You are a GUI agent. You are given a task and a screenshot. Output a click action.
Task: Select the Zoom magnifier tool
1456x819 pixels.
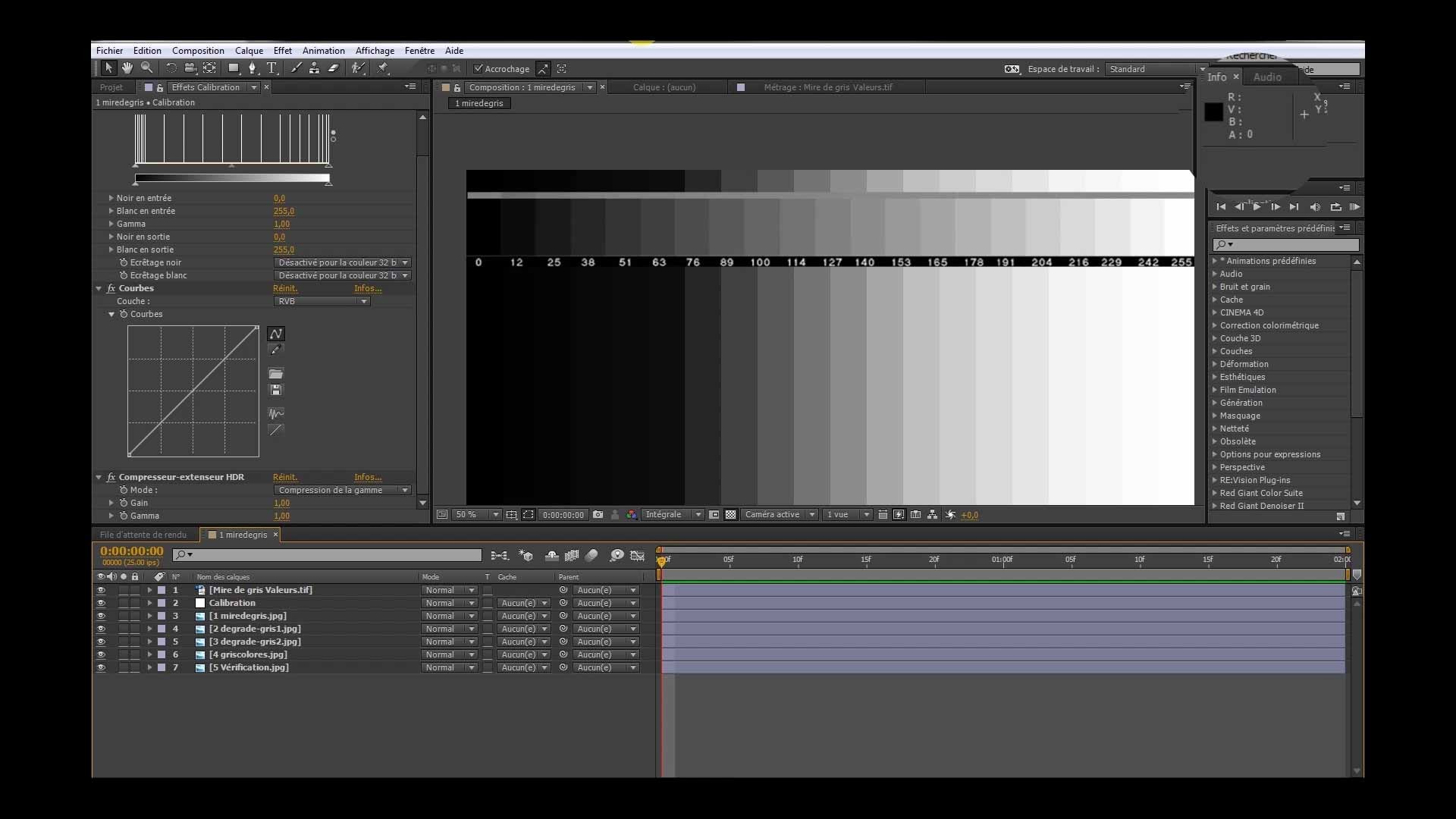tap(147, 68)
